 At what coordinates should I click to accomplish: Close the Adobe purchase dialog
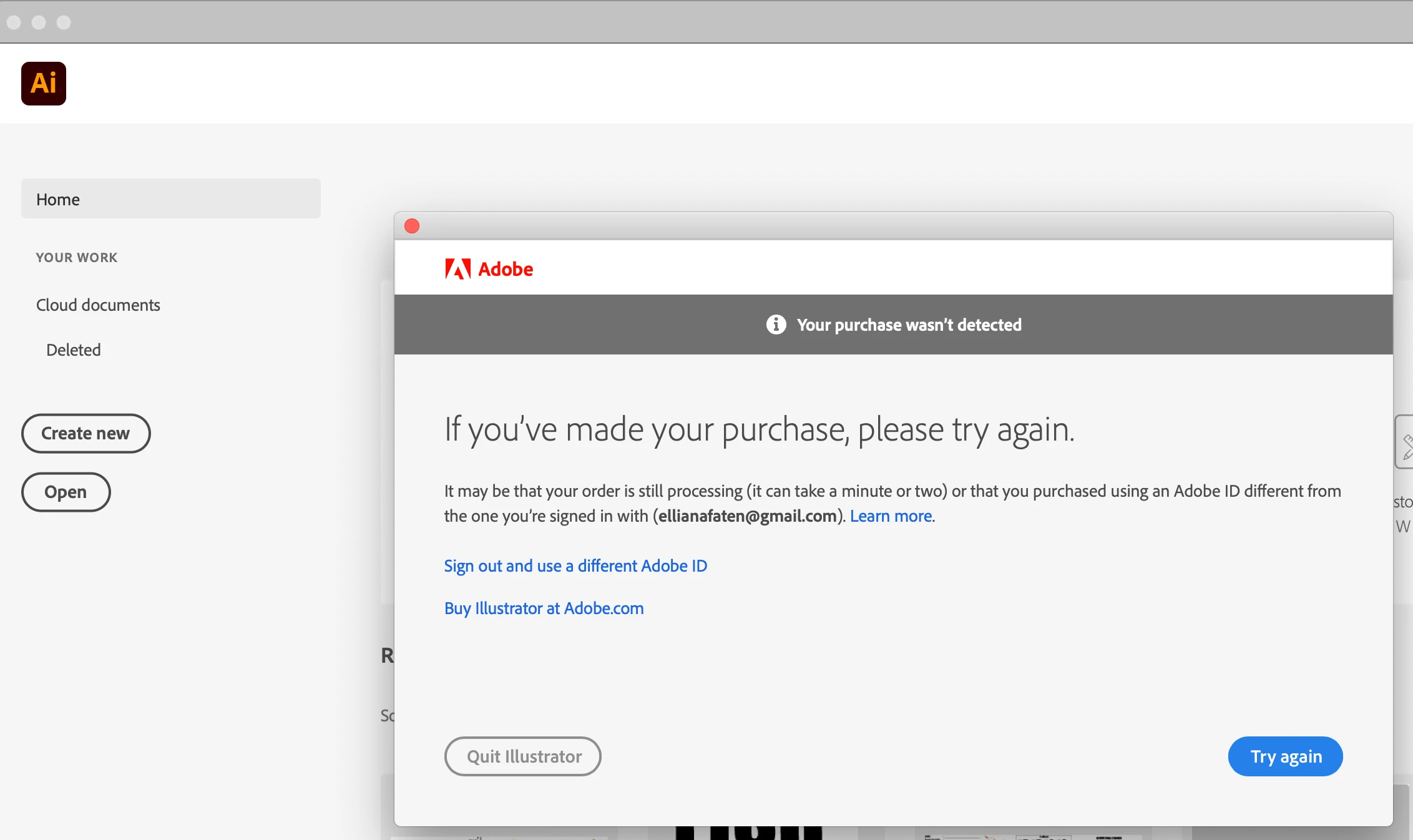tap(412, 226)
